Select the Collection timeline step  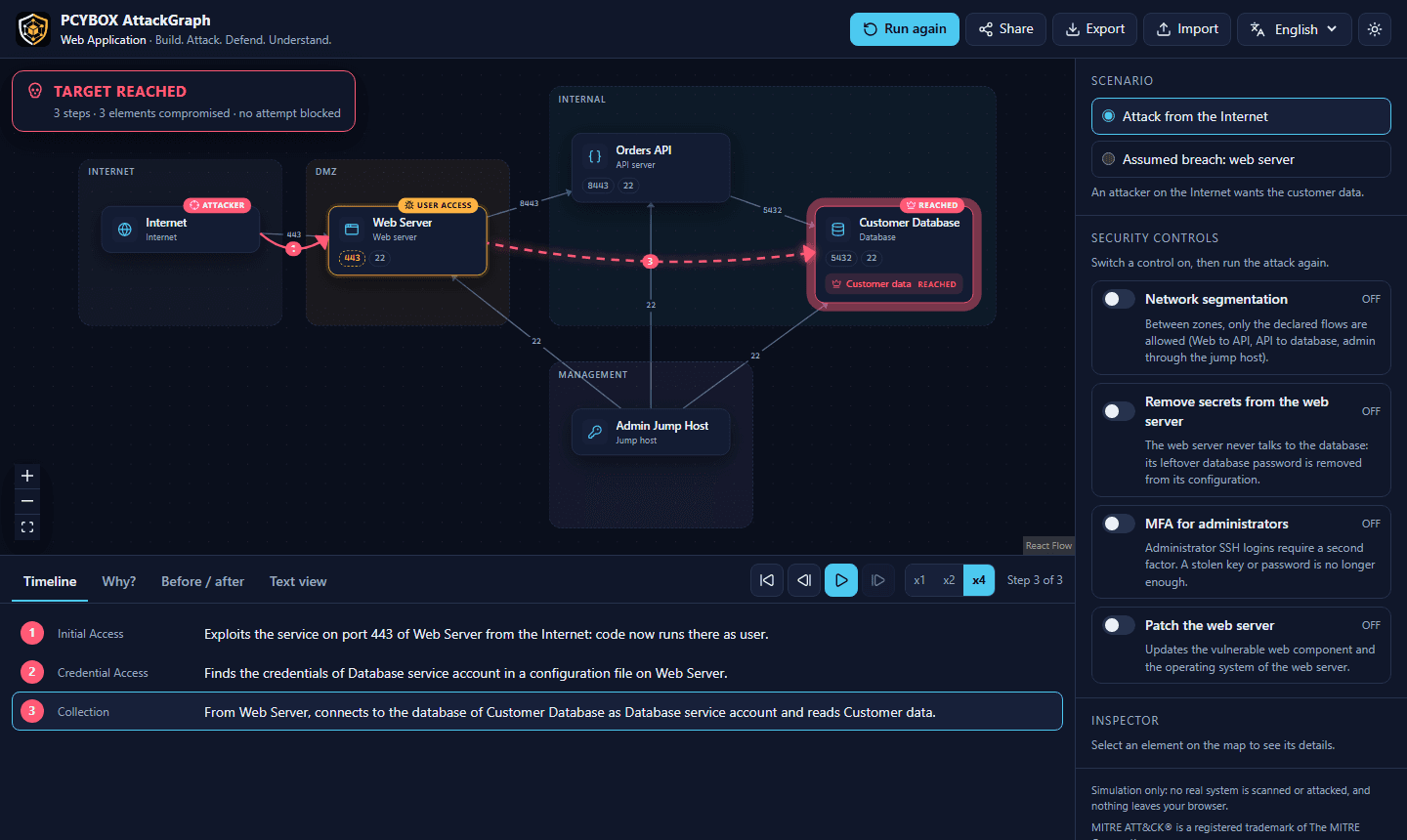click(x=537, y=711)
